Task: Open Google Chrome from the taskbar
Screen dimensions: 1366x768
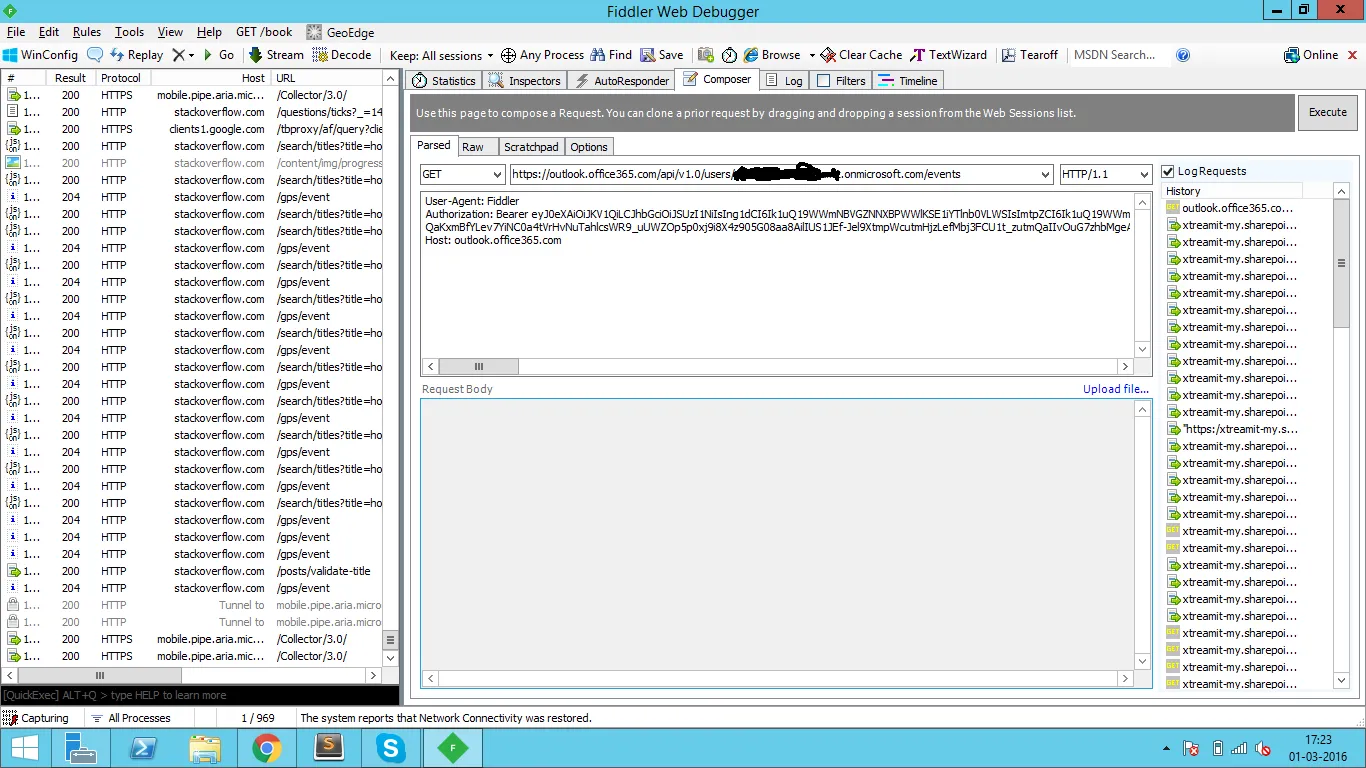Action: point(266,748)
